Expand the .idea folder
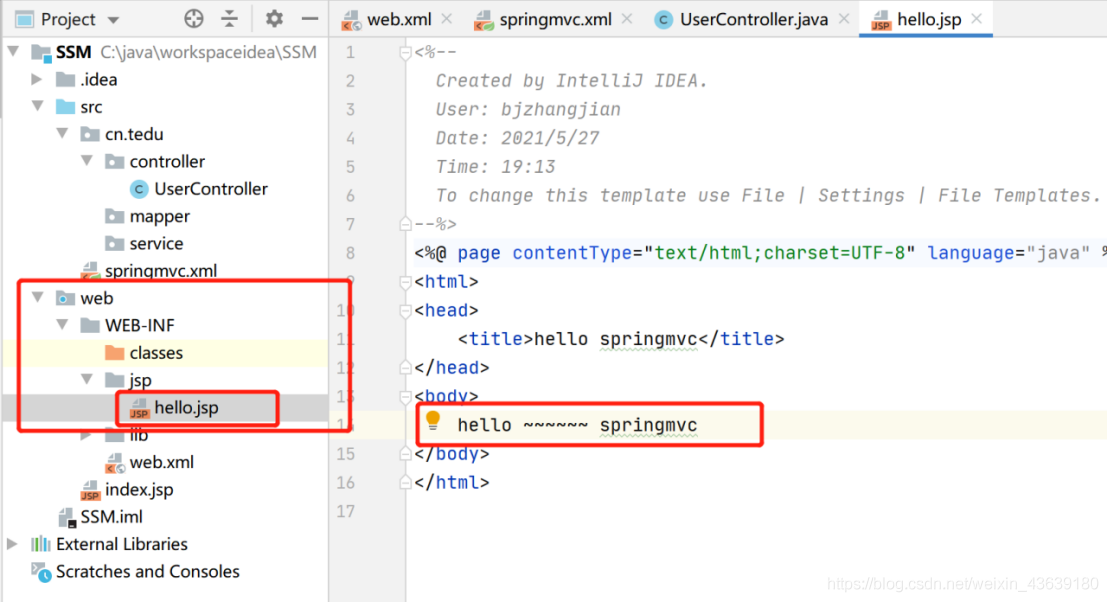This screenshot has height=602, width=1108. coord(37,79)
